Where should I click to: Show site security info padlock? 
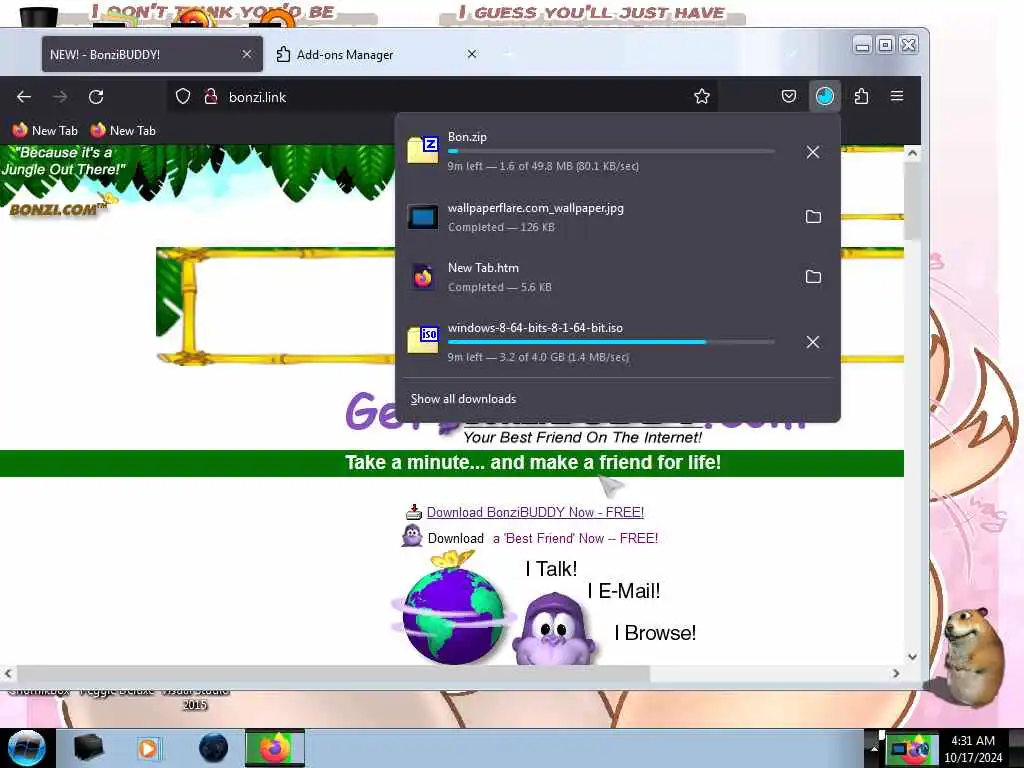[x=210, y=97]
